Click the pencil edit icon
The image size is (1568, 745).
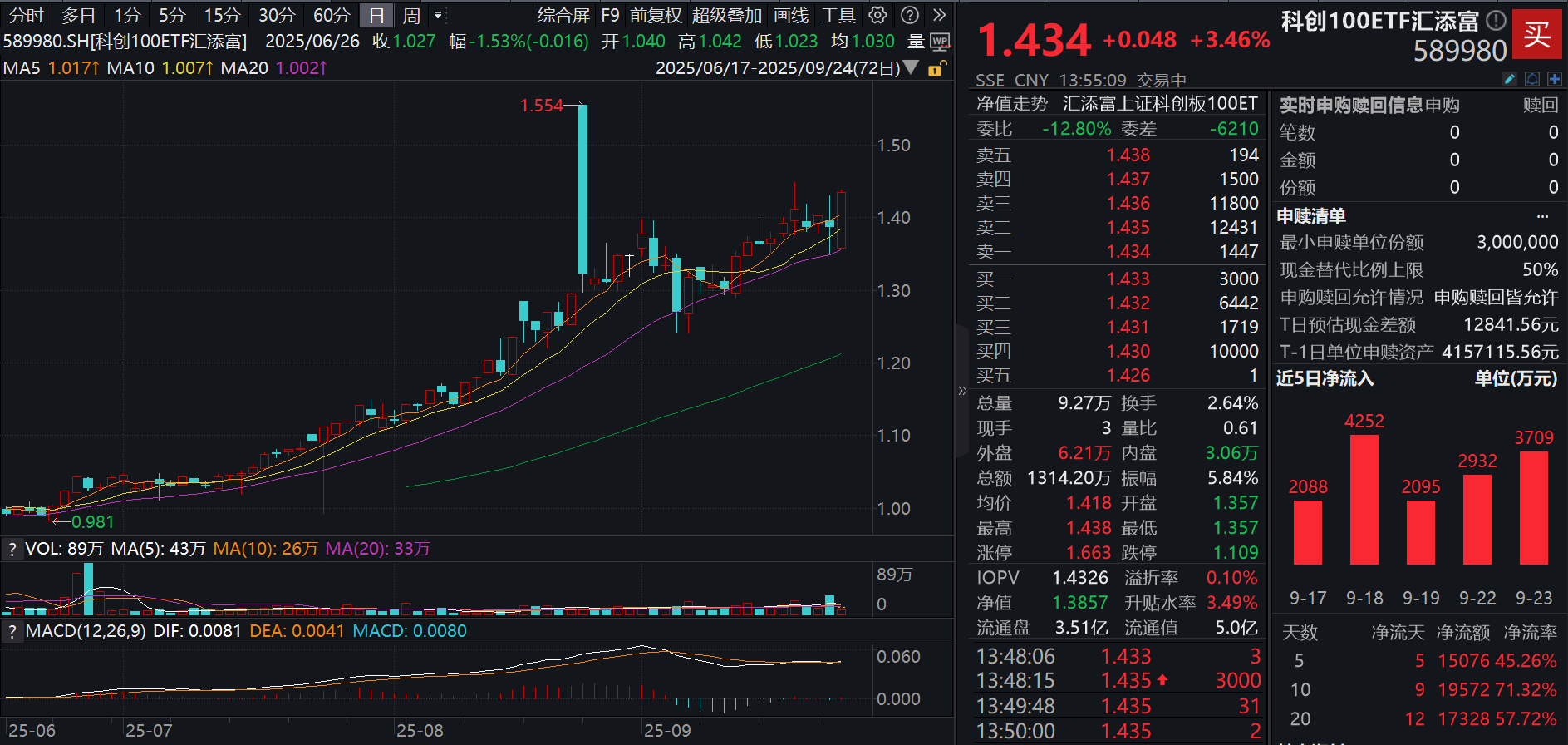[x=1510, y=79]
